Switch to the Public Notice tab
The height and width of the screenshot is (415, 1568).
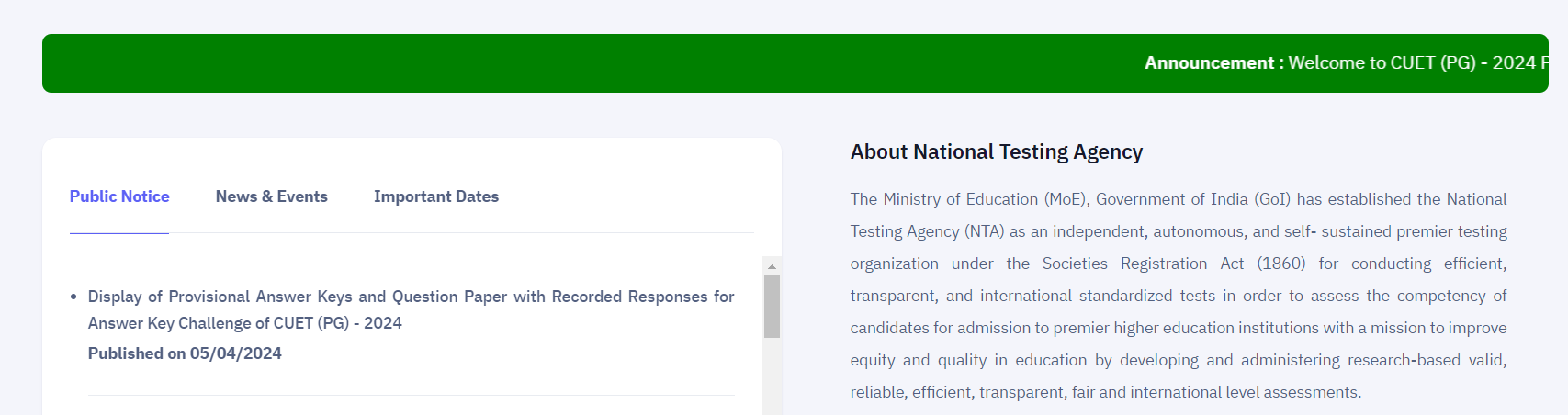pos(119,196)
